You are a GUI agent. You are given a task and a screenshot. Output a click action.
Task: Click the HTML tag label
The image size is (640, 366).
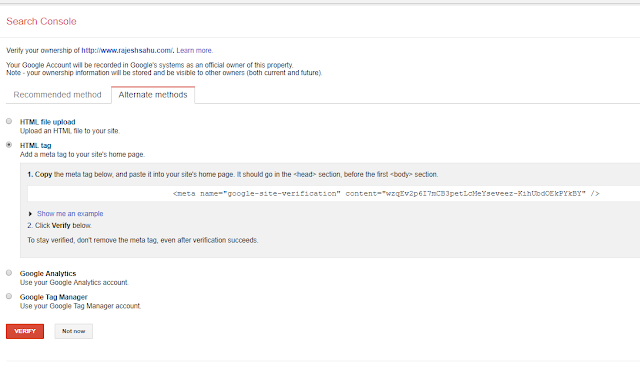click(x=36, y=146)
